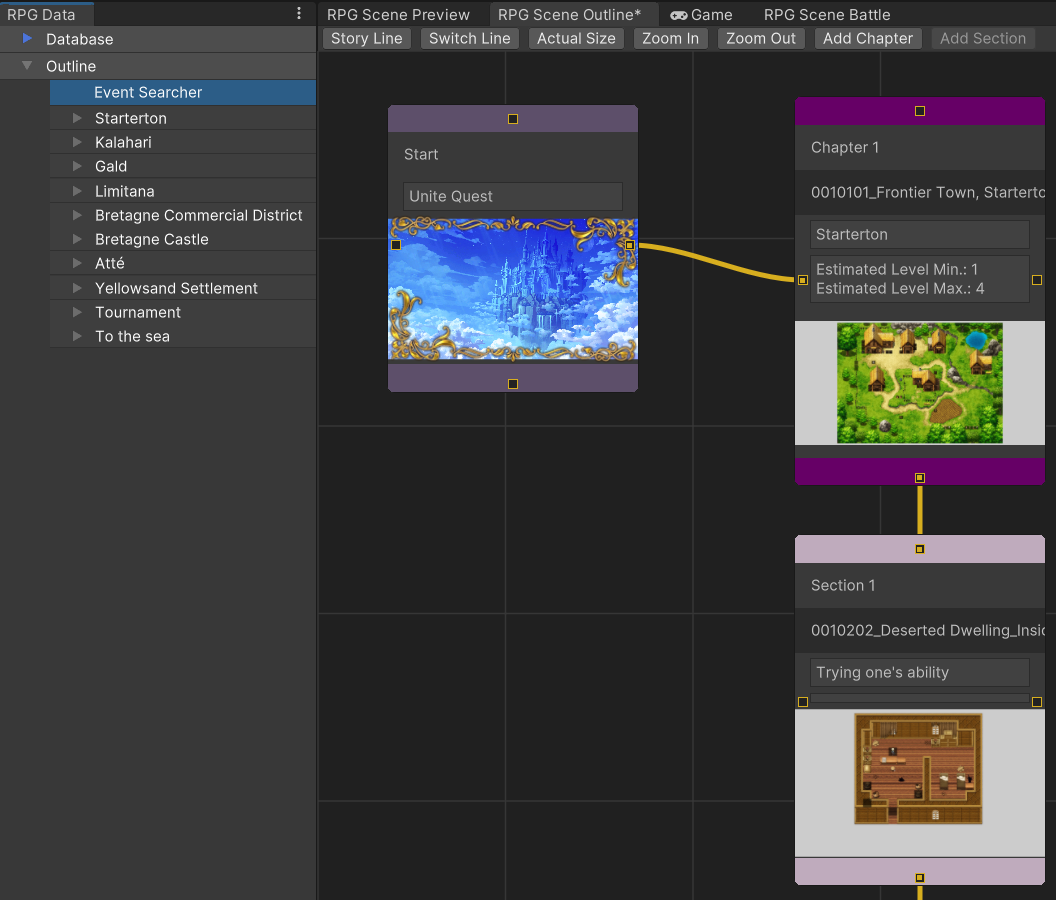This screenshot has height=900, width=1056.
Task: Select the Yellowsand Settlement item
Action: tap(183, 288)
